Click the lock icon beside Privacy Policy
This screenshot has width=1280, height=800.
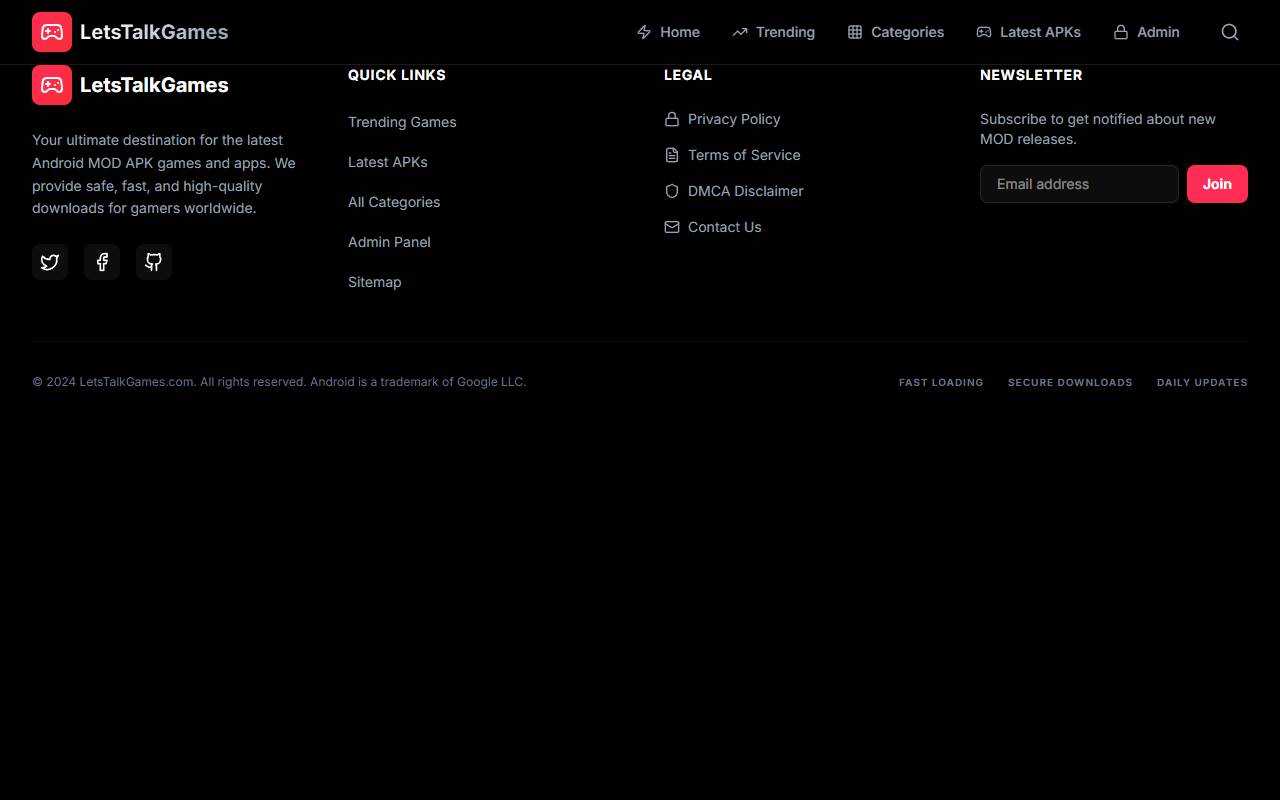672,119
